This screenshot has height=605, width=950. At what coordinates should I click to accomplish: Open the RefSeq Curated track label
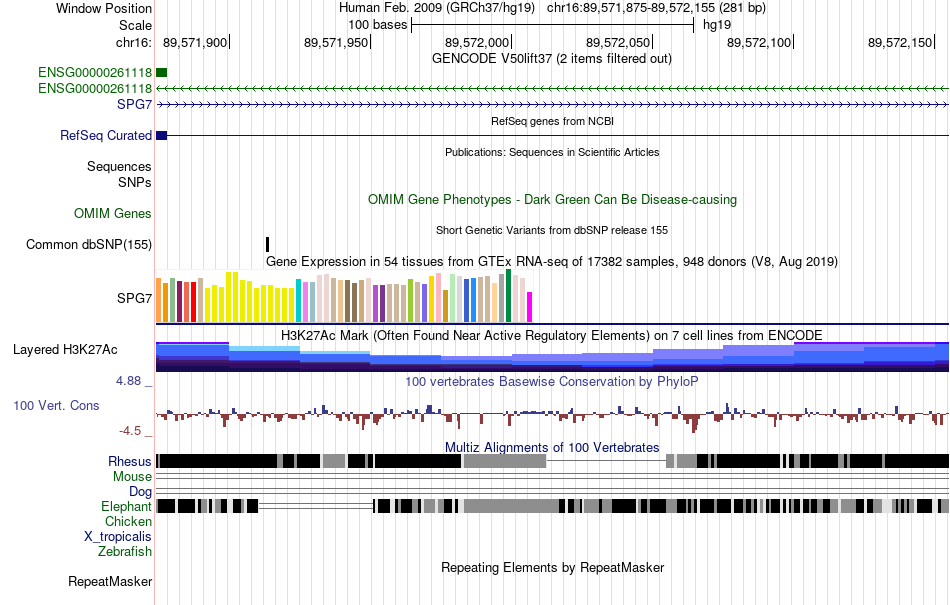click(x=106, y=136)
